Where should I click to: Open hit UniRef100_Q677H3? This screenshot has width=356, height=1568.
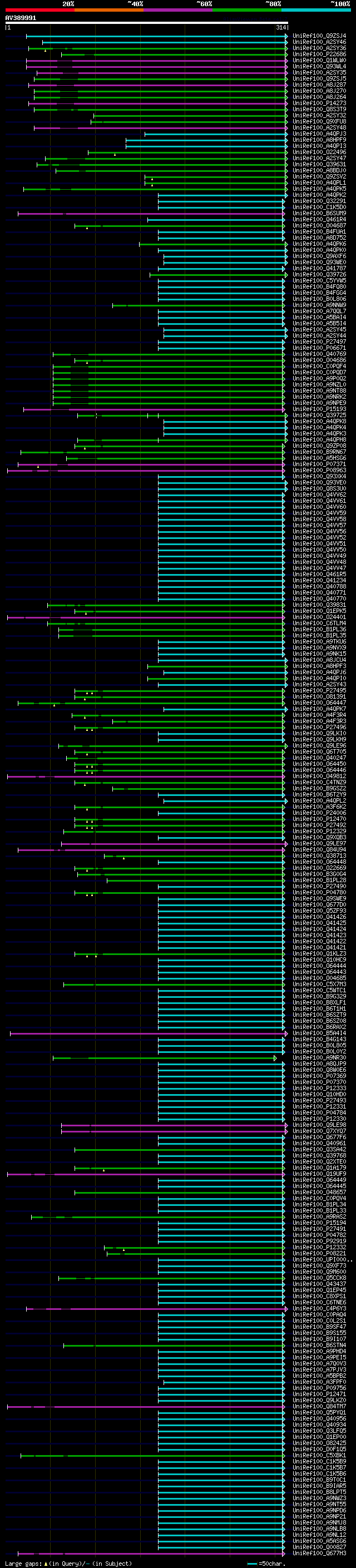(319, 1553)
